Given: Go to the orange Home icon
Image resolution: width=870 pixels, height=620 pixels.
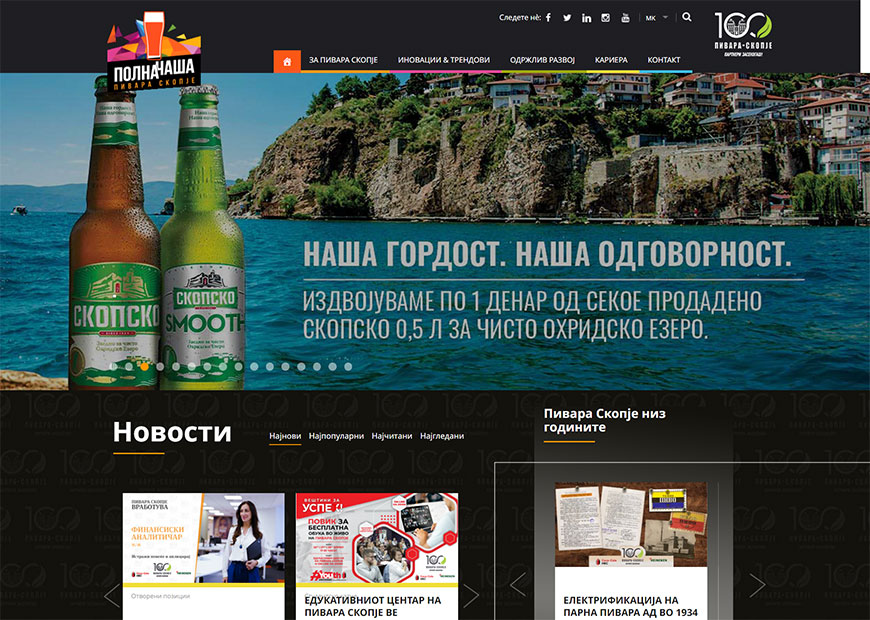Looking at the screenshot, I should [x=287, y=61].
